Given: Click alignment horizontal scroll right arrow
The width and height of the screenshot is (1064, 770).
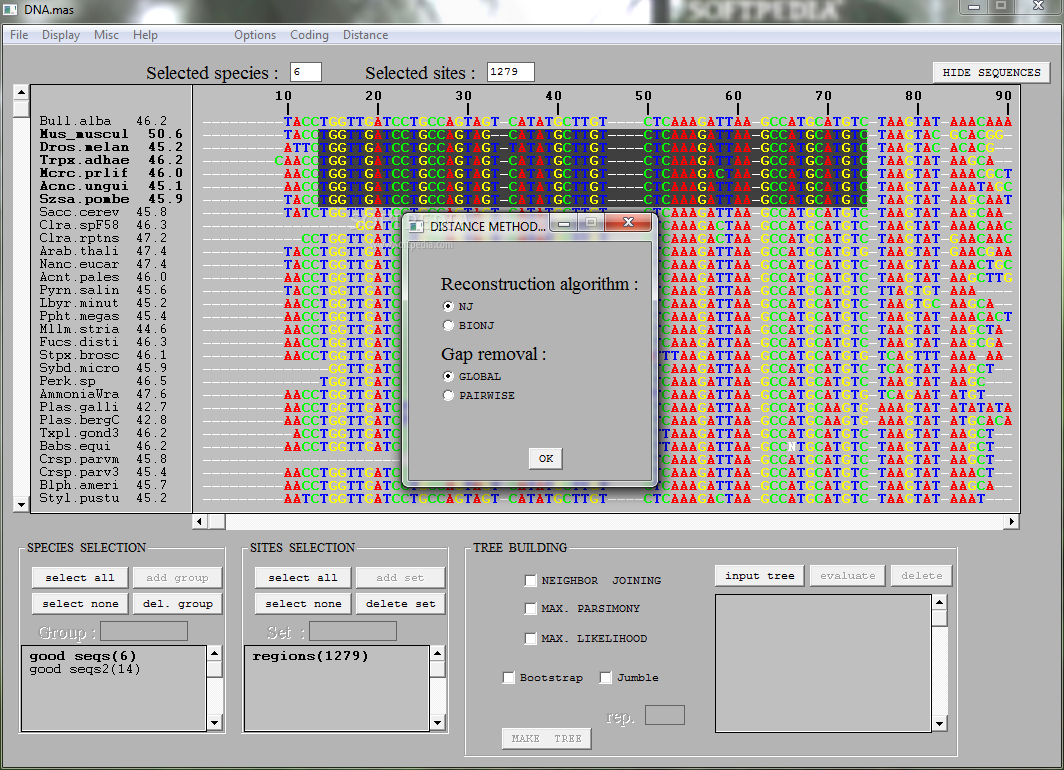Looking at the screenshot, I should point(1012,521).
